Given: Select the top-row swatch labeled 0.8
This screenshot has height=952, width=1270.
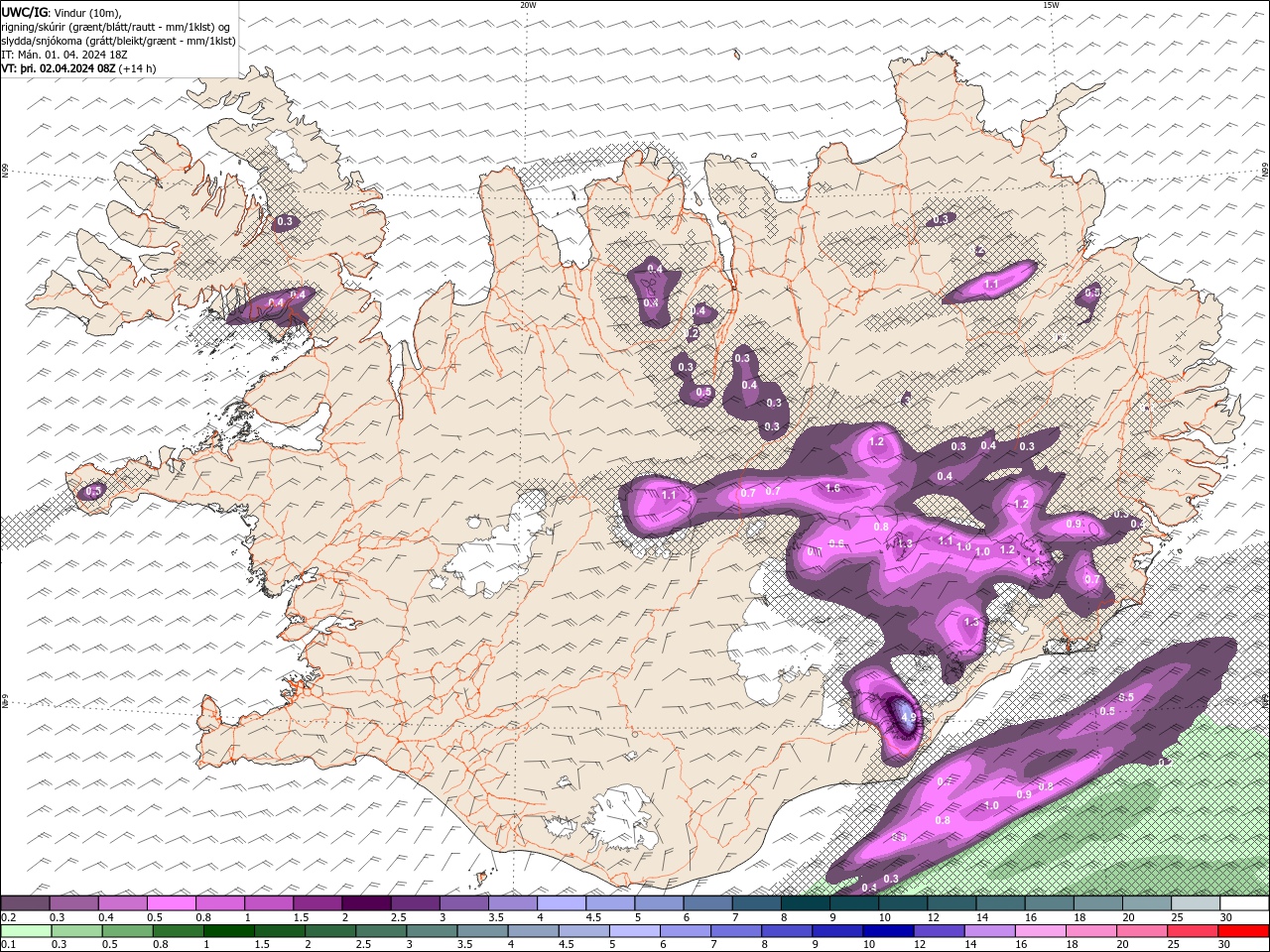Looking at the screenshot, I should click(220, 903).
